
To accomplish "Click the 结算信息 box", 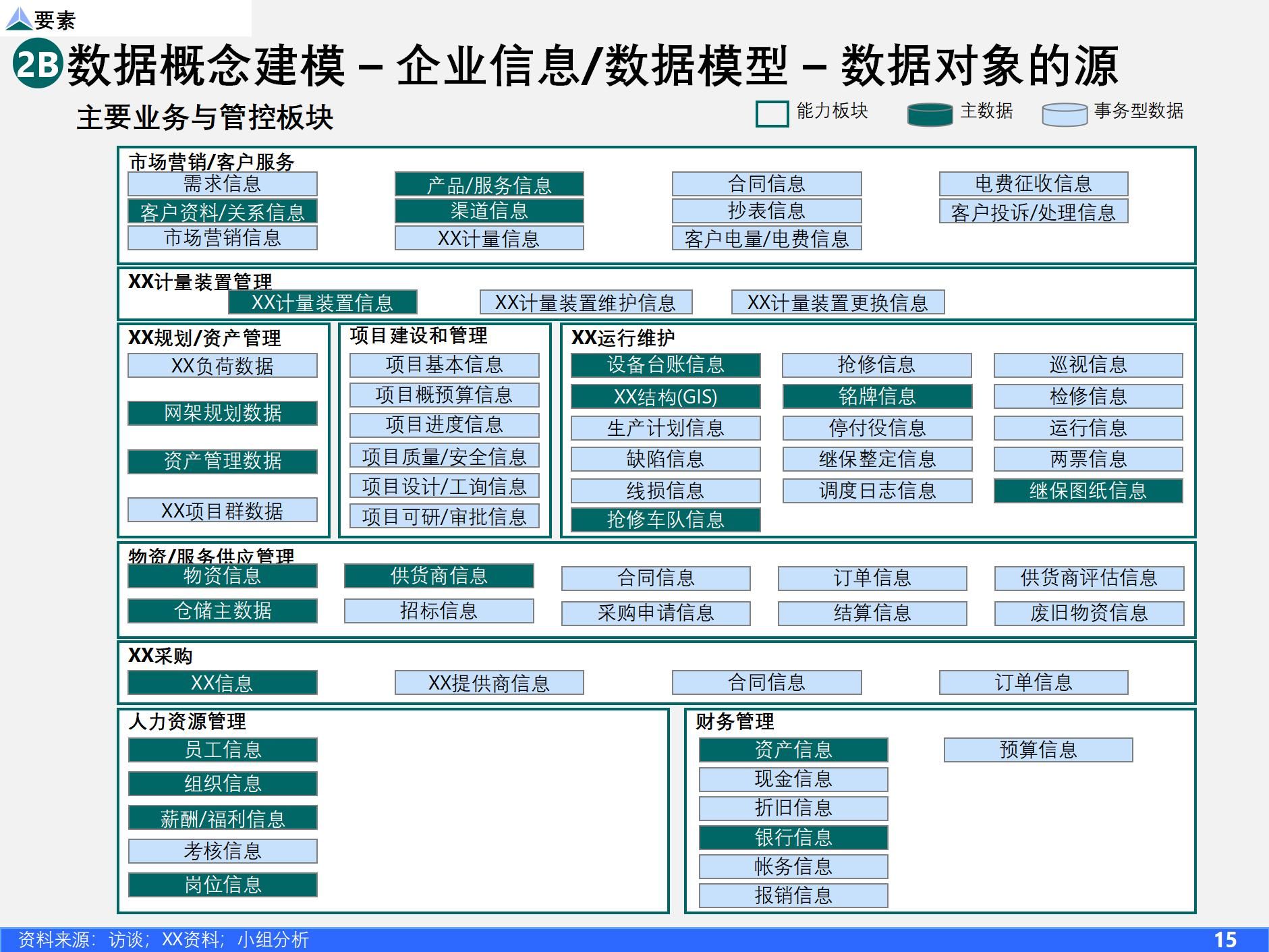I will tap(873, 613).
